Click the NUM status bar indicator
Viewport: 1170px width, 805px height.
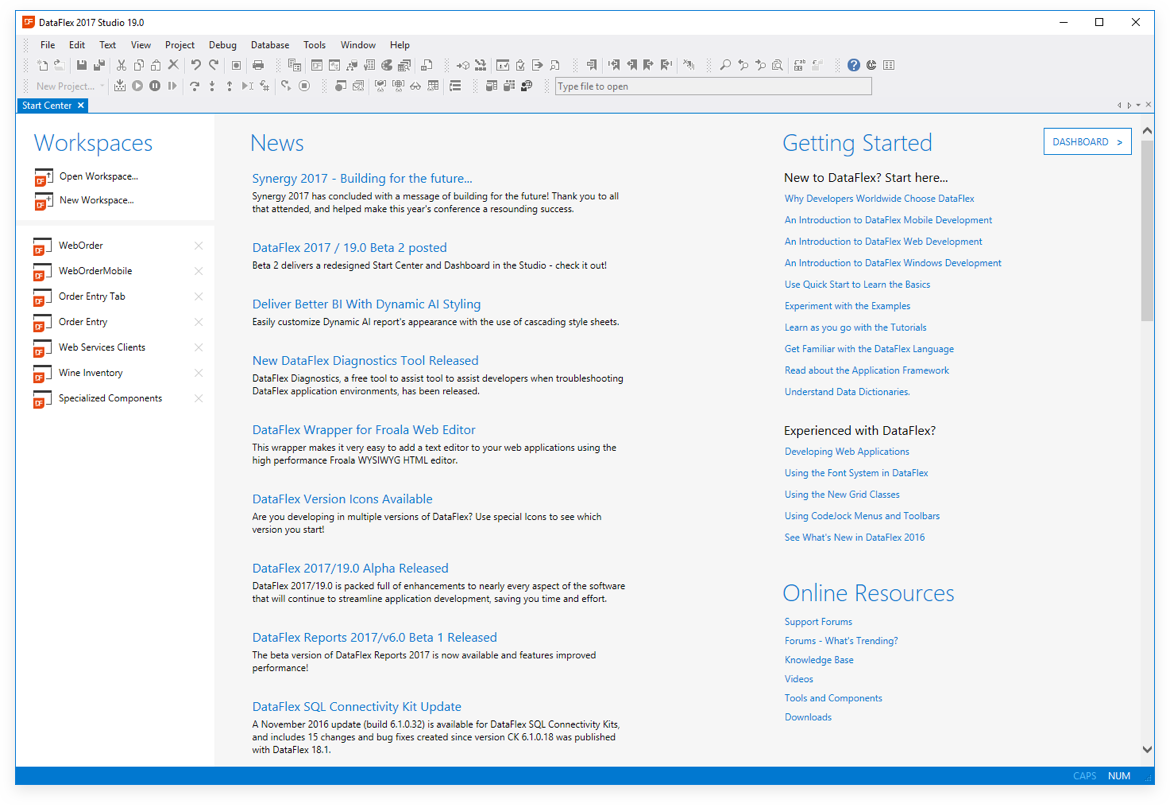1119,776
